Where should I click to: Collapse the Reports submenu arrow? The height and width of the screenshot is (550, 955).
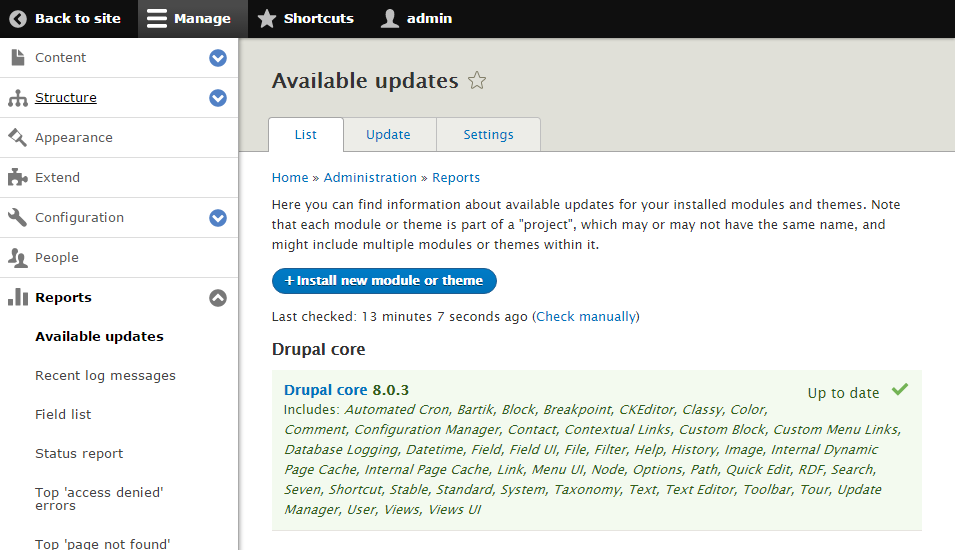[218, 298]
